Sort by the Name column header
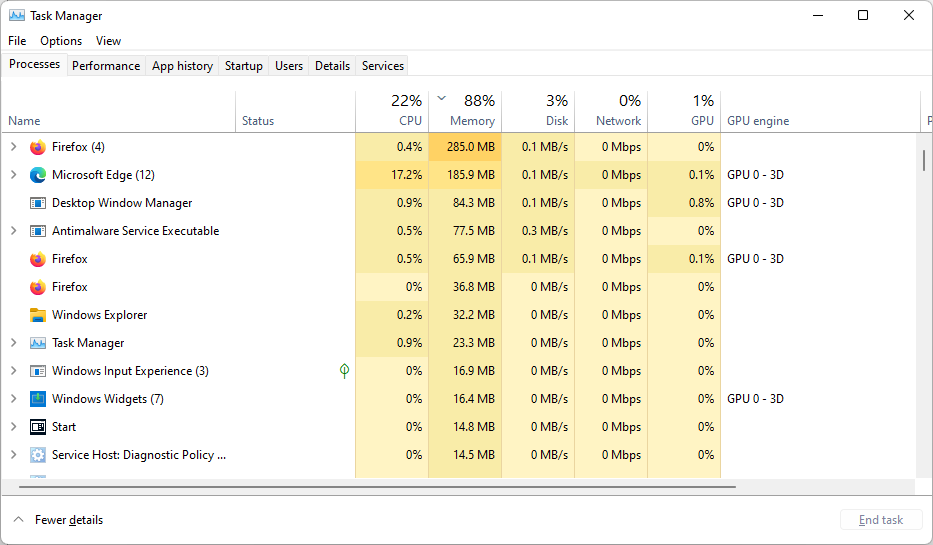 119,111
